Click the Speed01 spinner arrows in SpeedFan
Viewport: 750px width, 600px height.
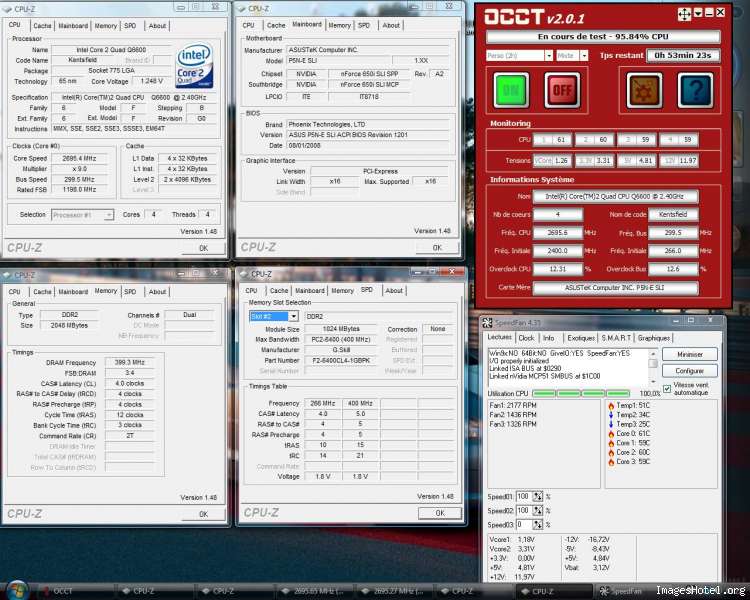click(538, 497)
